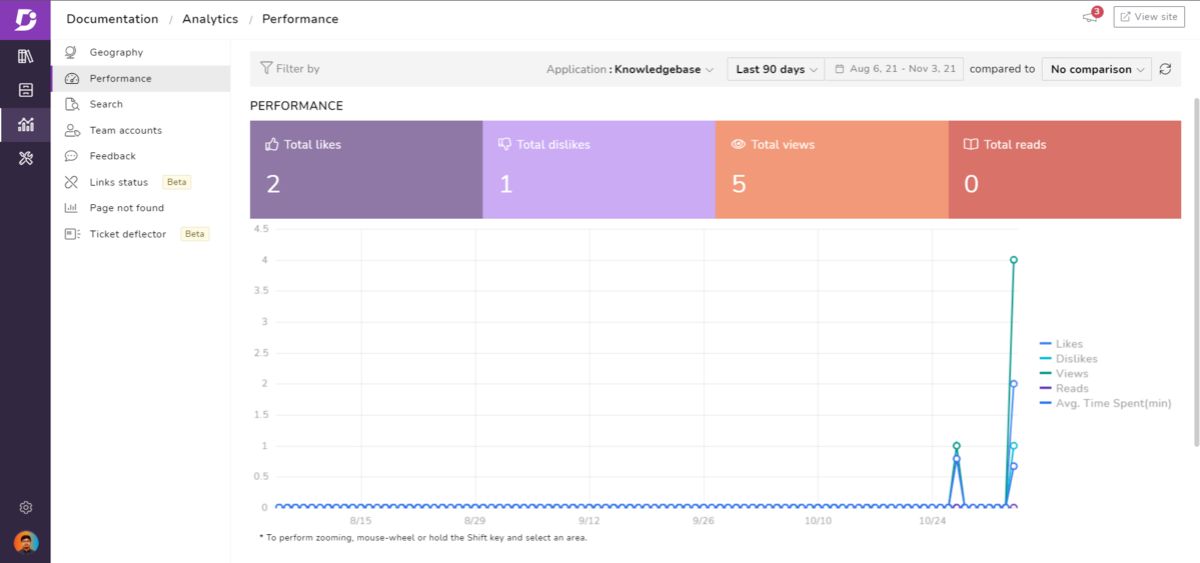Click the book icon on Total reads
Image resolution: width=1200 pixels, height=563 pixels.
pyautogui.click(x=971, y=144)
